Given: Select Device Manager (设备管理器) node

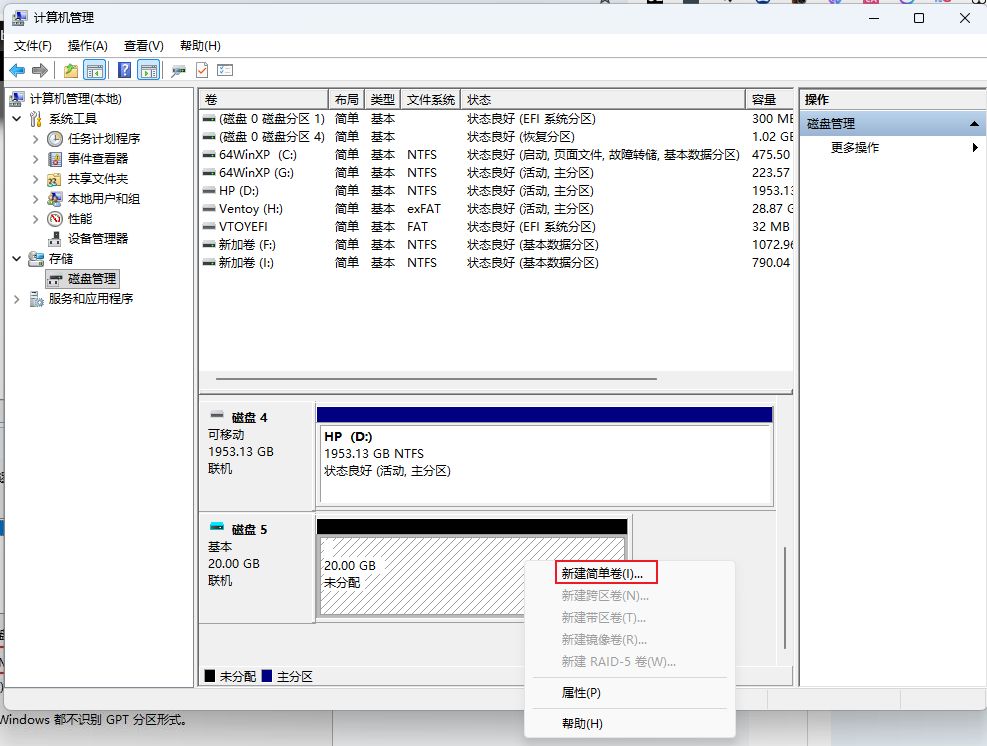Looking at the screenshot, I should click(x=97, y=239).
